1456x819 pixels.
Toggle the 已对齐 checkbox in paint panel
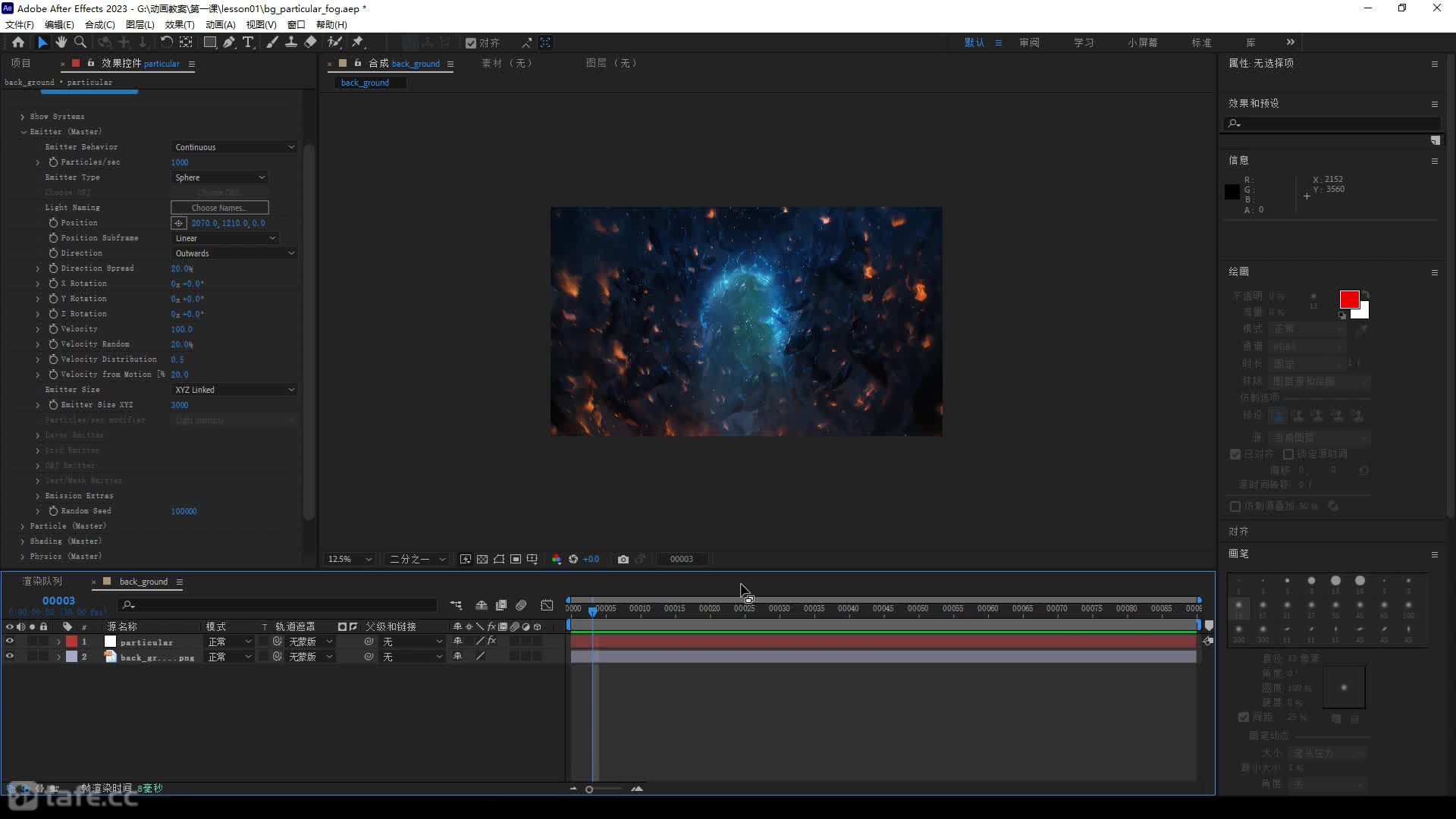pyautogui.click(x=1235, y=454)
